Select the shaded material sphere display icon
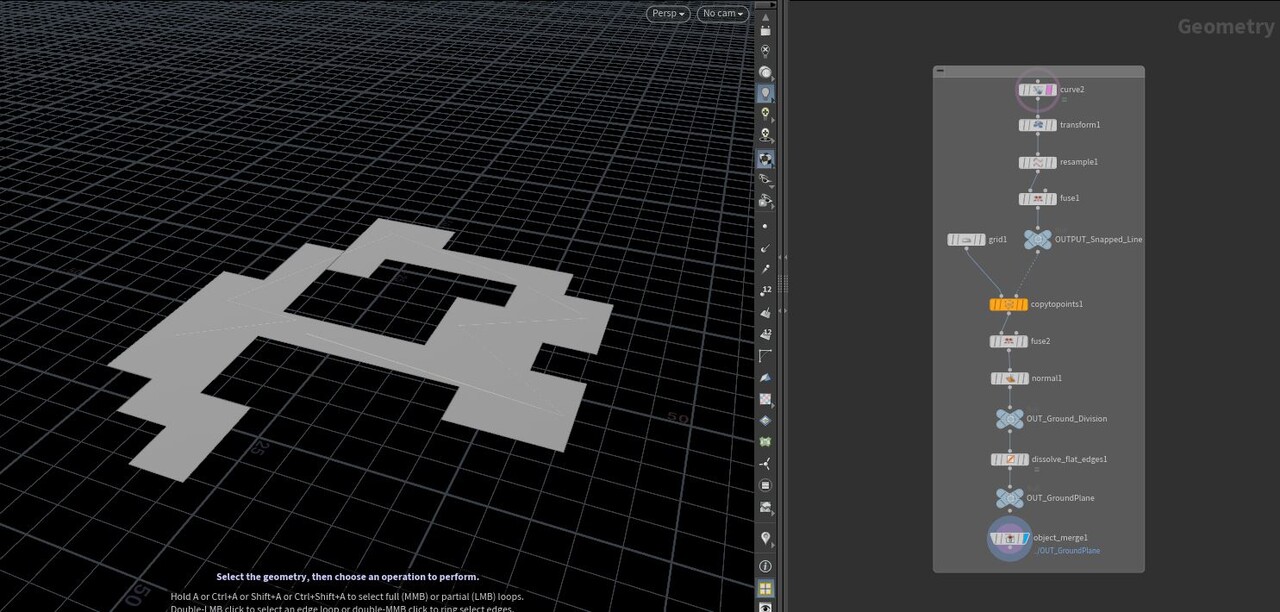1280x612 pixels. click(765, 158)
